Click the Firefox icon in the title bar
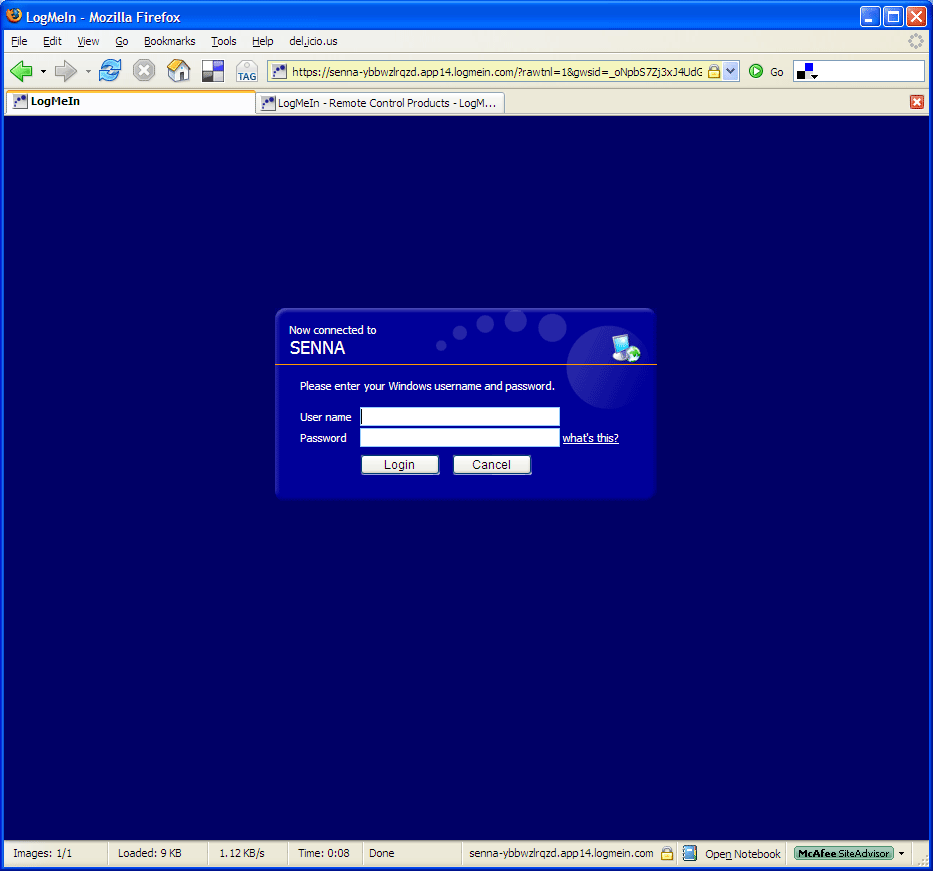Image resolution: width=933 pixels, height=871 pixels. (14, 16)
